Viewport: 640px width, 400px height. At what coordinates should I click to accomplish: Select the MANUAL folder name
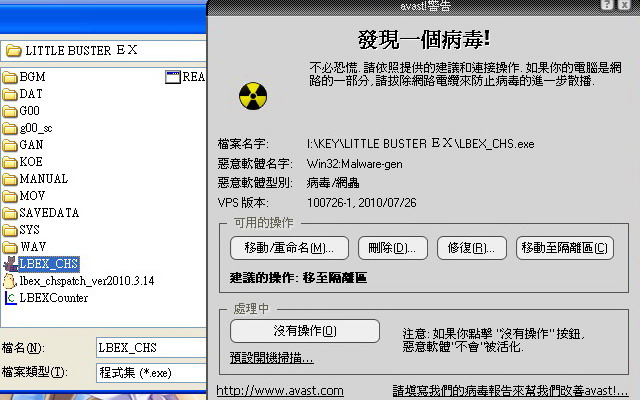pos(44,179)
